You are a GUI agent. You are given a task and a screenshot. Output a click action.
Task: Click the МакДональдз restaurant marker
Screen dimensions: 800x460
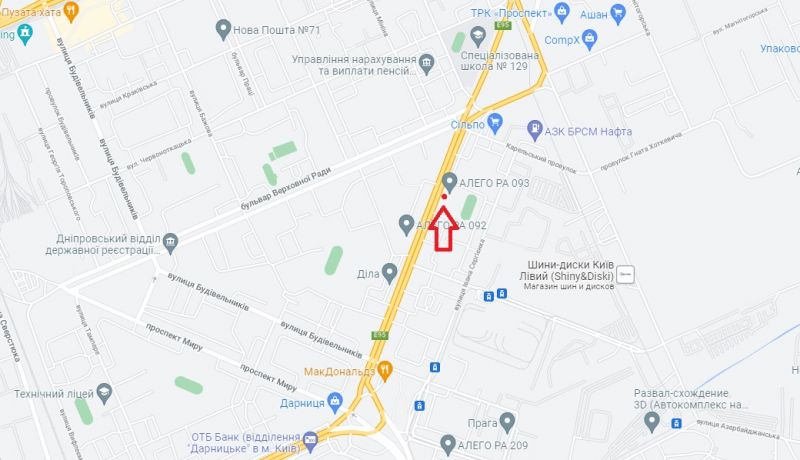tap(385, 371)
